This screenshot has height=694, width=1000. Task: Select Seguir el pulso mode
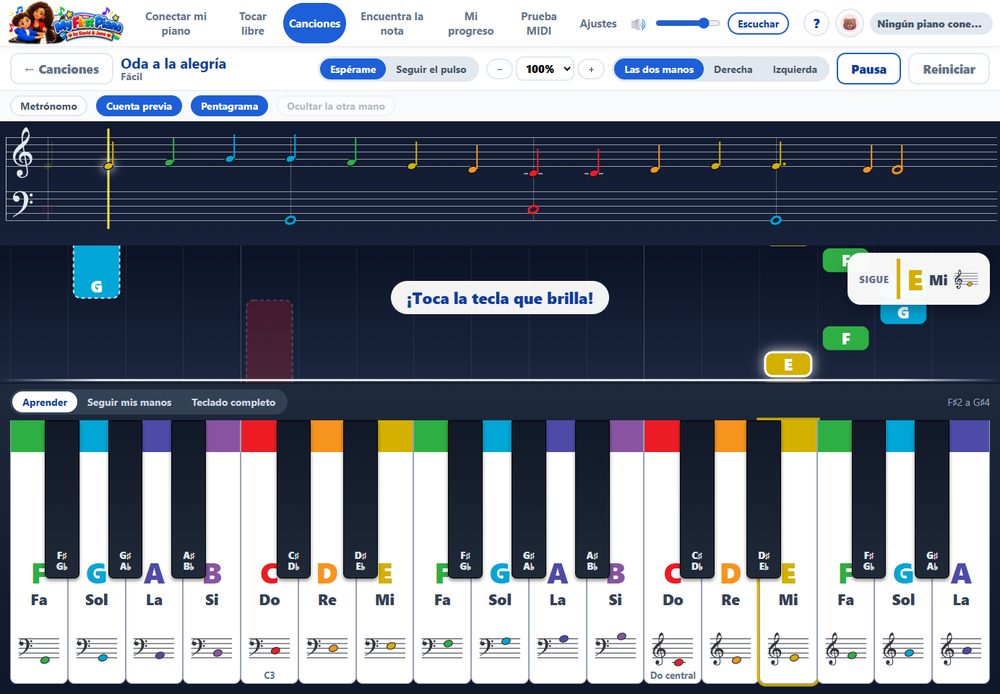coord(431,69)
